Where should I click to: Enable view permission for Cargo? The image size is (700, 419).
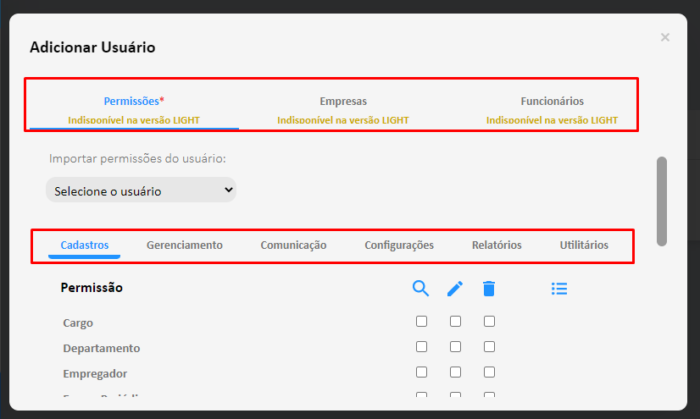tap(421, 321)
